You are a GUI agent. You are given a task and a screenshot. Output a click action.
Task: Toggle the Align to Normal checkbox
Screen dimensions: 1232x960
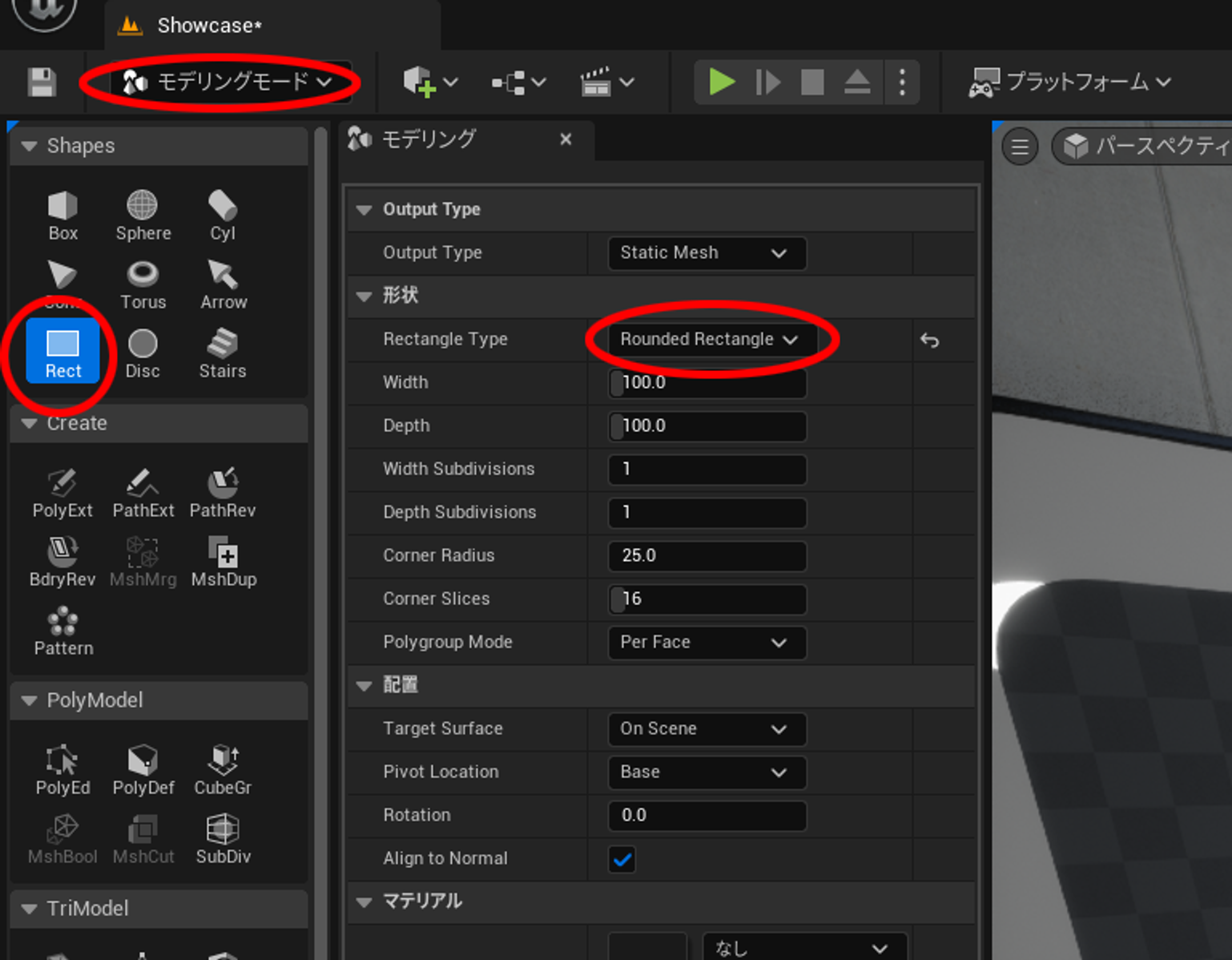(x=622, y=859)
